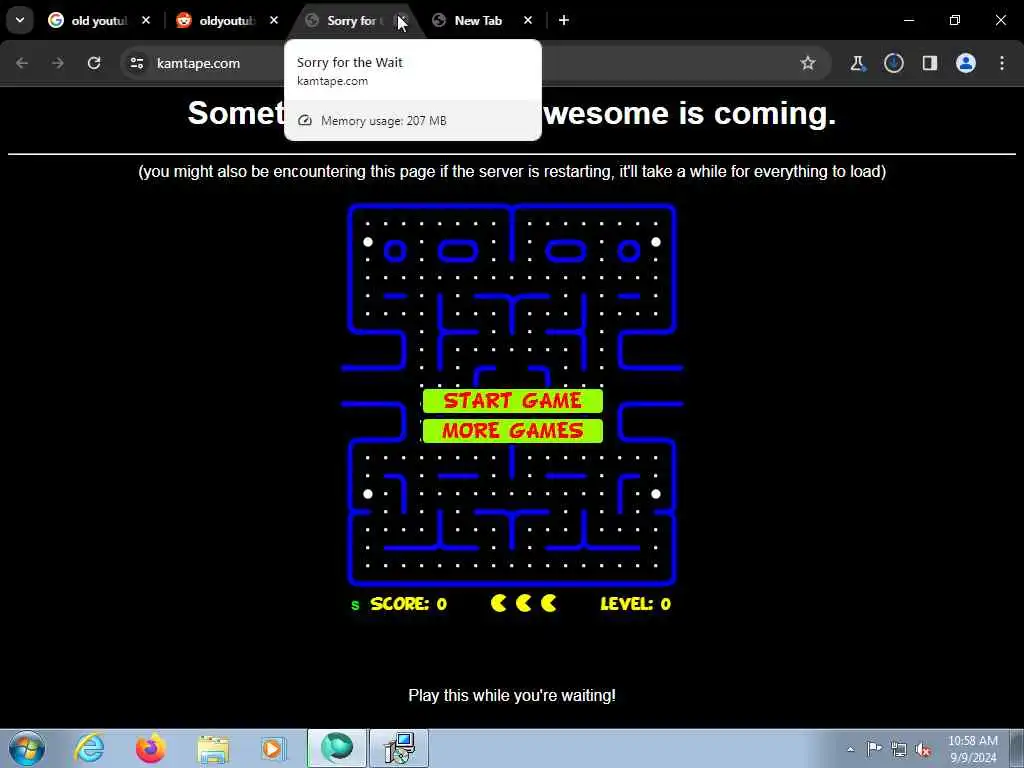Go back to the previous page
The height and width of the screenshot is (768, 1024).
point(22,63)
